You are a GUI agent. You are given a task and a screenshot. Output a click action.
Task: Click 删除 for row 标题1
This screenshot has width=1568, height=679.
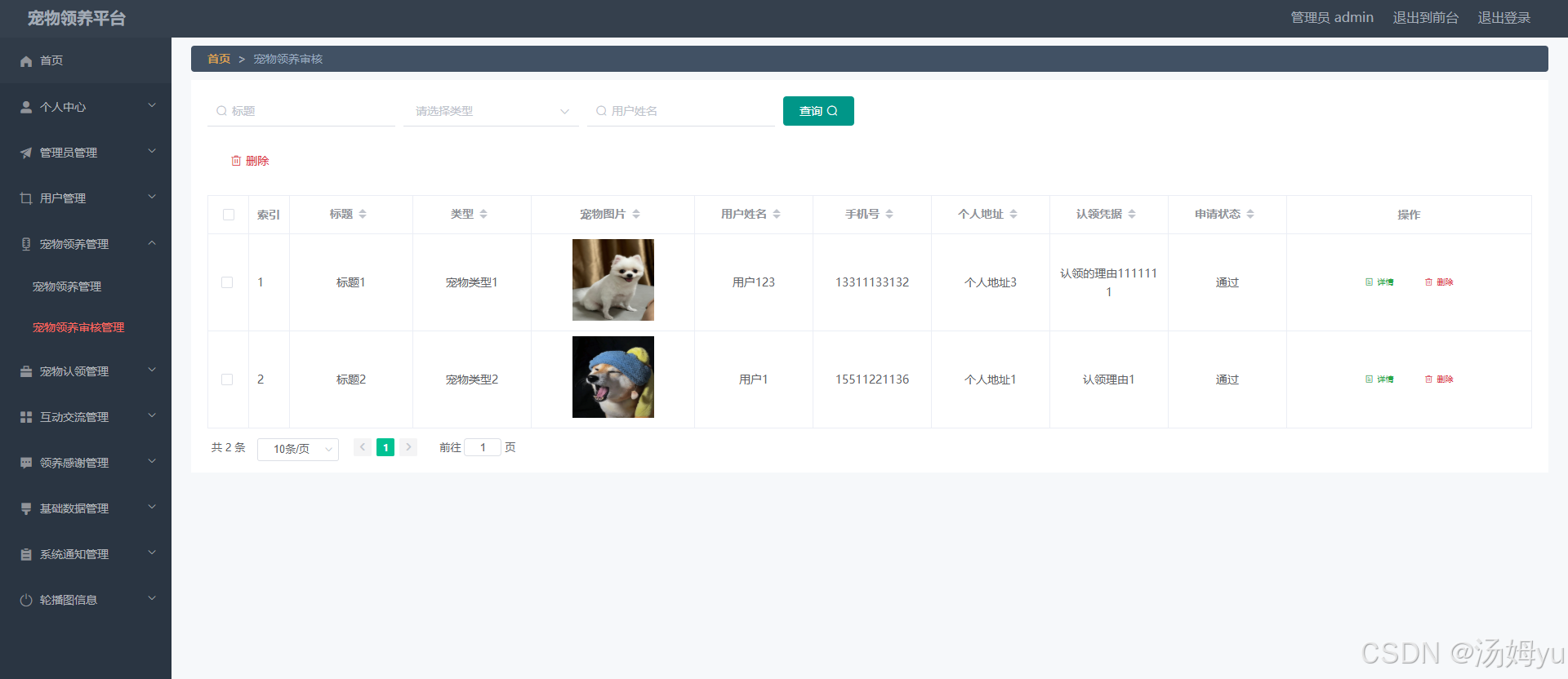[1439, 282]
